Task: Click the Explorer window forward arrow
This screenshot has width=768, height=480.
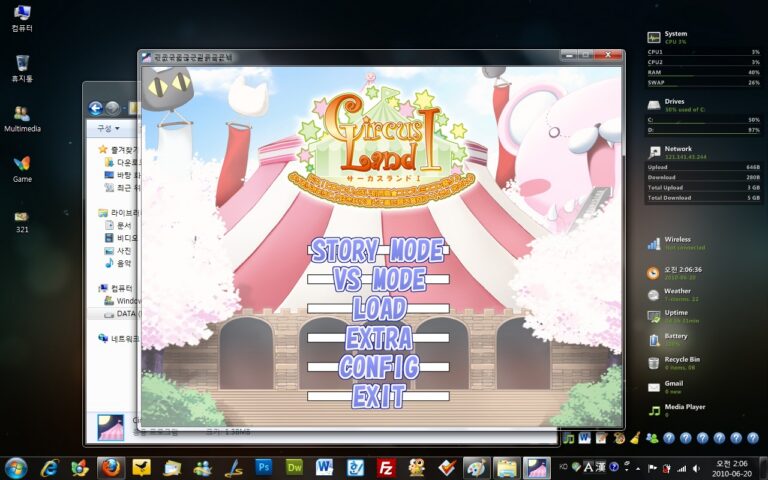Action: [113, 108]
